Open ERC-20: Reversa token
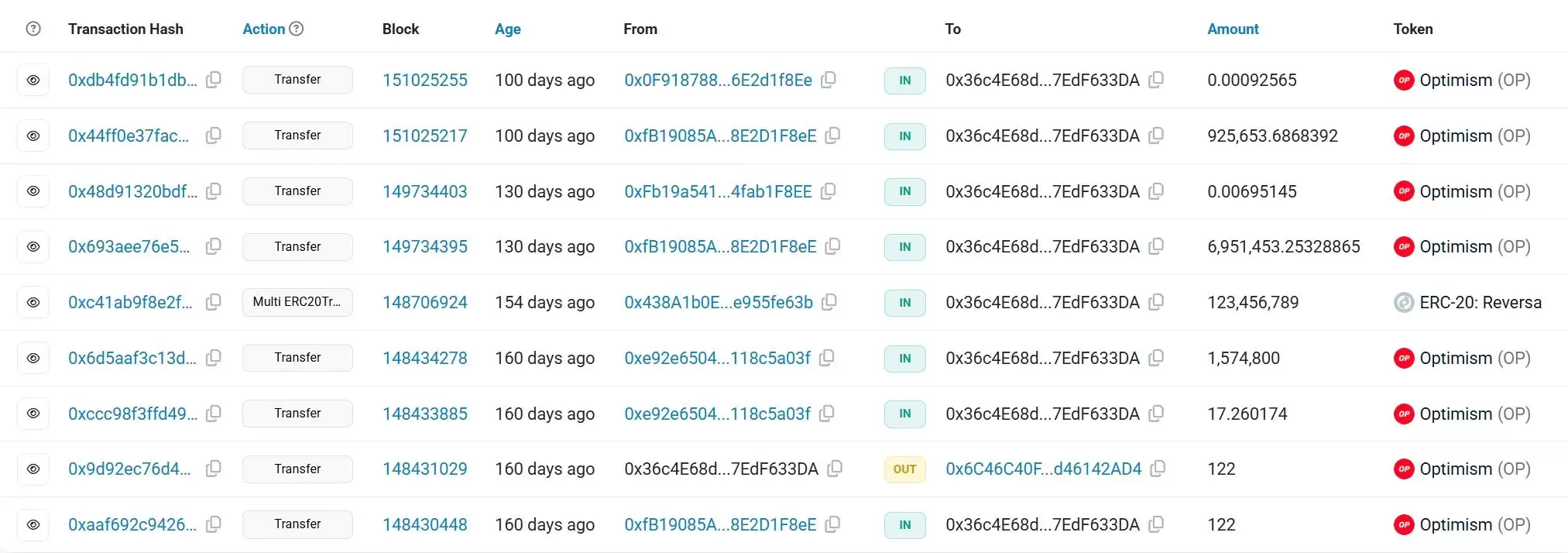The image size is (1568, 553). click(1481, 302)
